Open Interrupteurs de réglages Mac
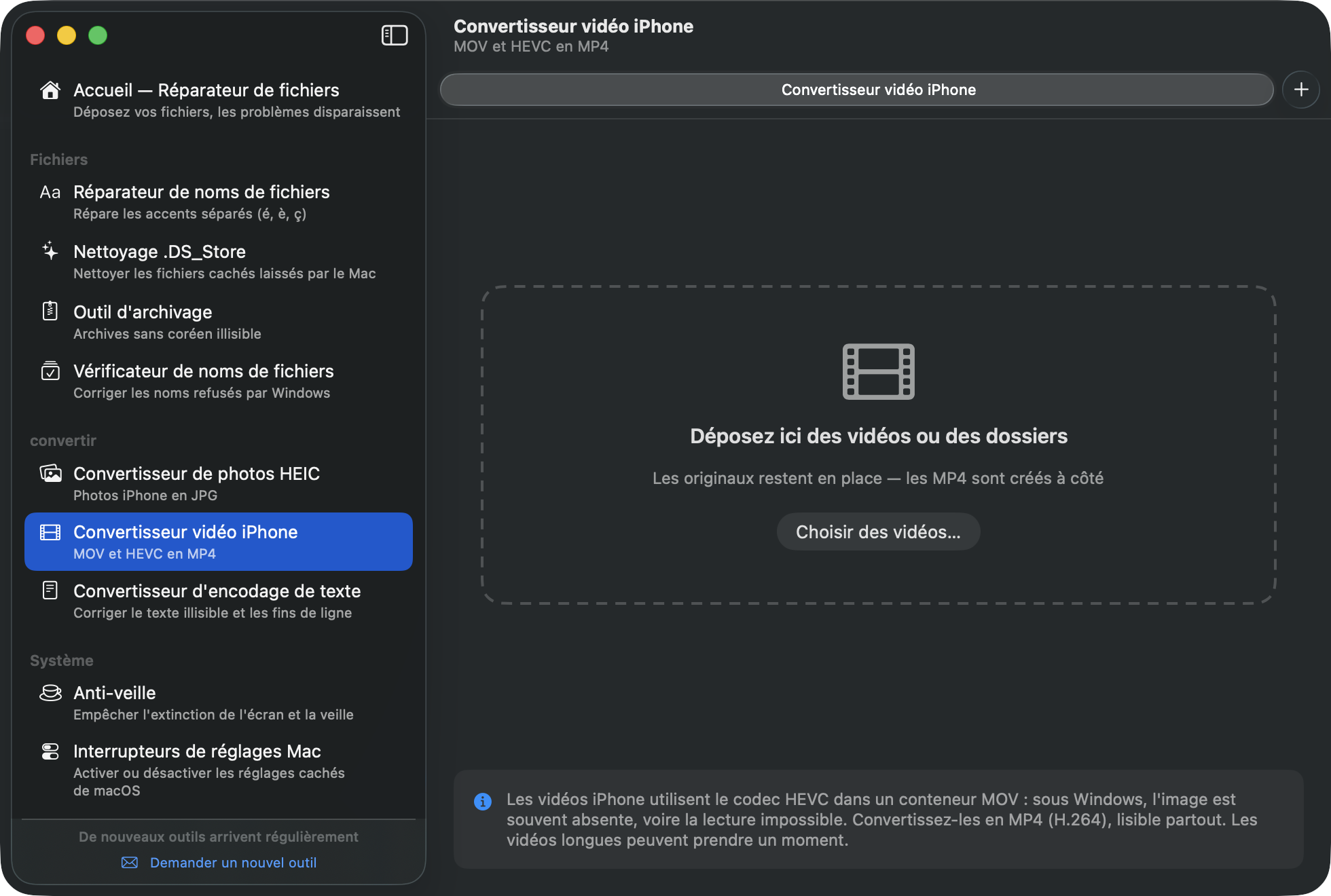The image size is (1331, 896). click(x=219, y=770)
